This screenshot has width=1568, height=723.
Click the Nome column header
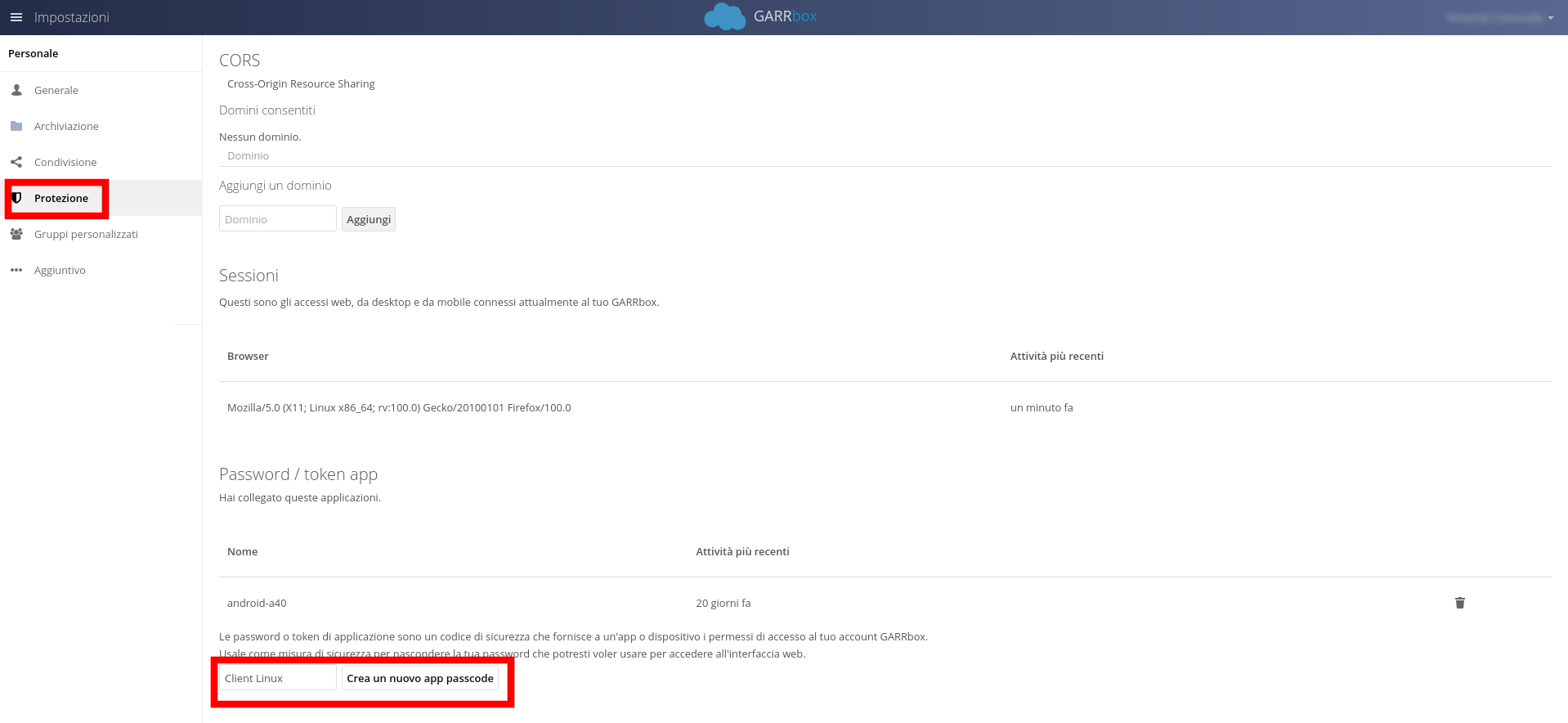pyautogui.click(x=242, y=551)
